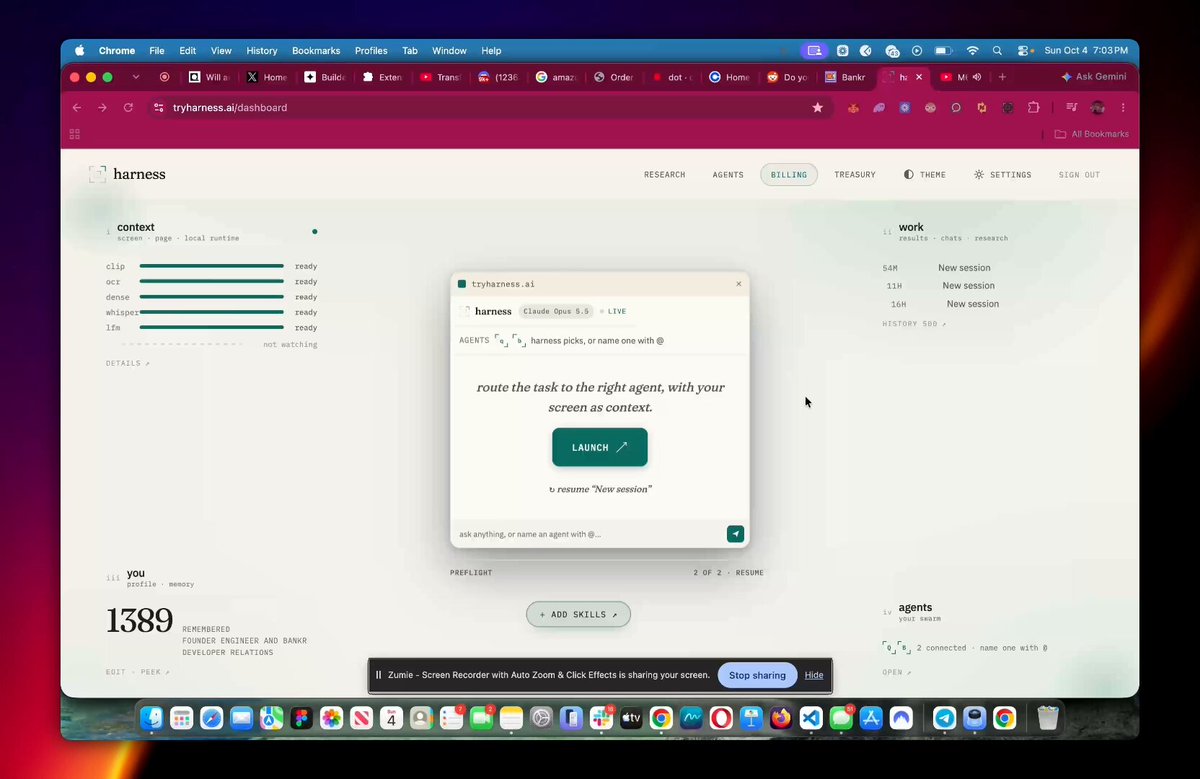Image resolution: width=1200 pixels, height=779 pixels.
Task: Expand work HISTORY 500
Action: [x=913, y=324]
